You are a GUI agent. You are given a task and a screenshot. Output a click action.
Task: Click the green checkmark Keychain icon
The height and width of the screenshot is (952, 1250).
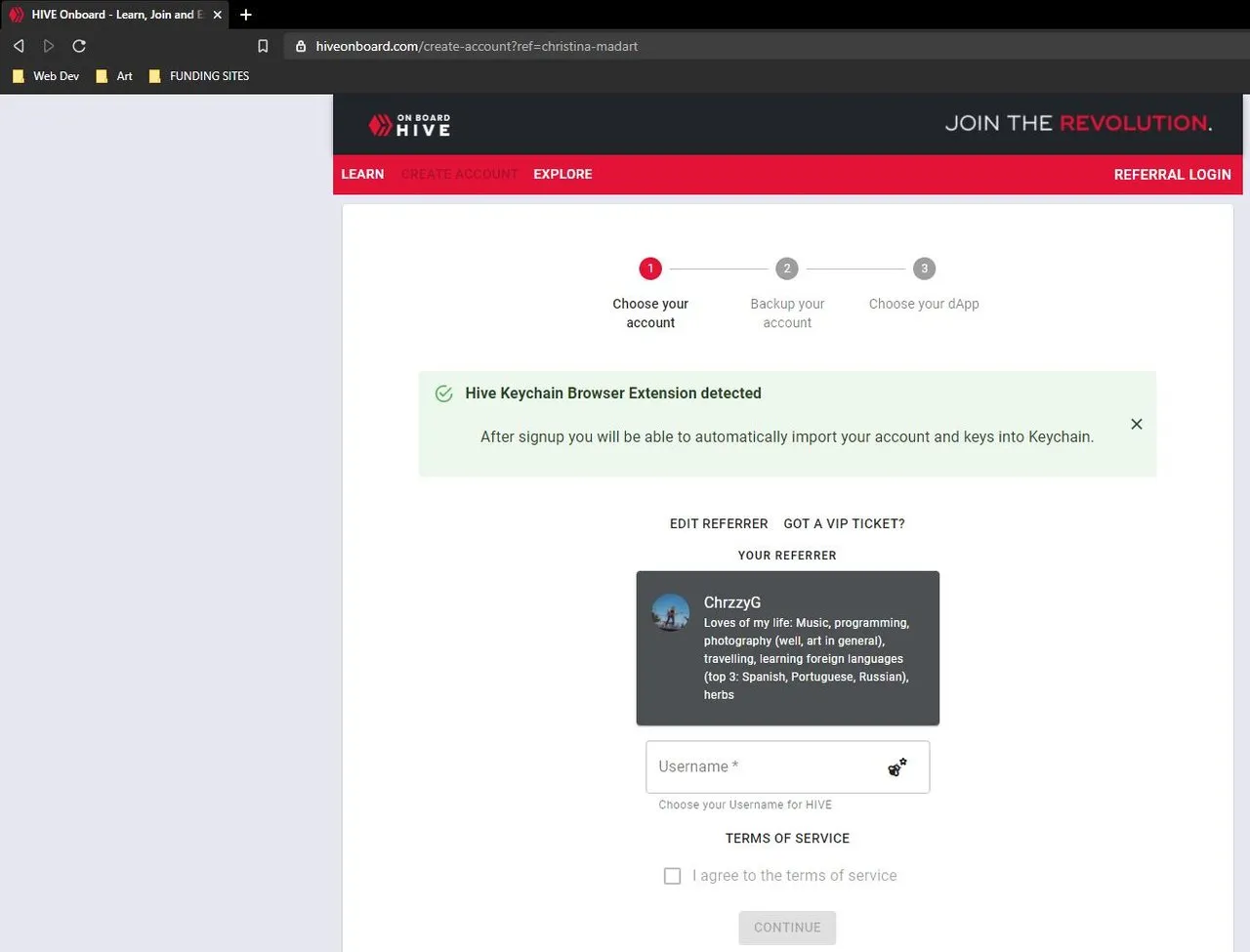tap(443, 393)
